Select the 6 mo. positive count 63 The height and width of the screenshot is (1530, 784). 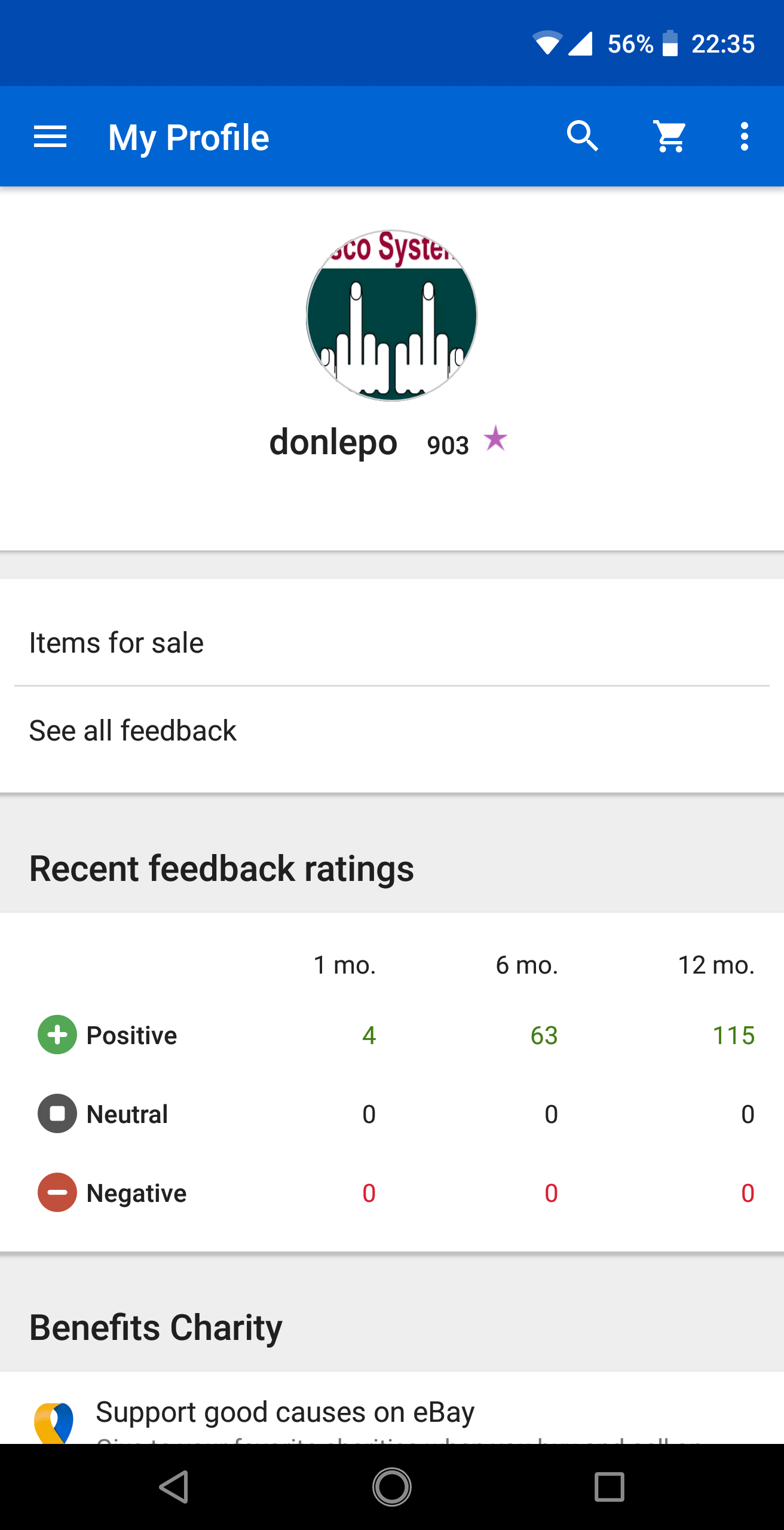(544, 1035)
